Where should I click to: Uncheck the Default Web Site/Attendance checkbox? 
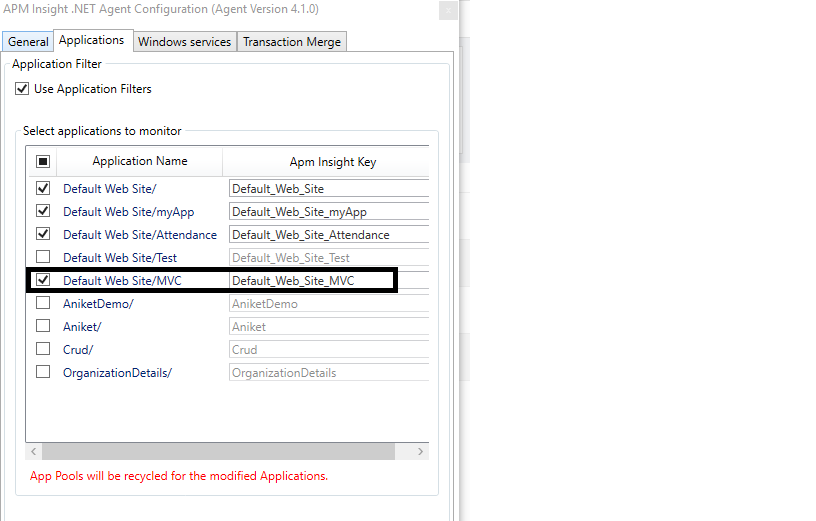click(x=43, y=234)
